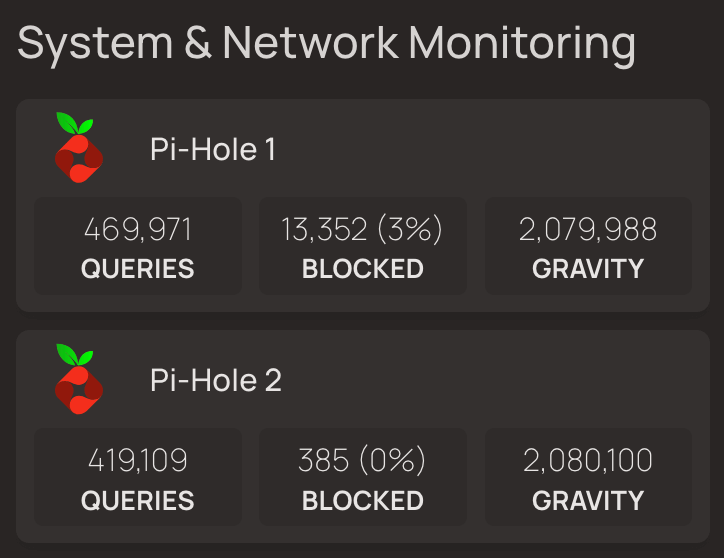Viewport: 724px width, 558px height.
Task: Click the GRAVITY label under Pi-Hole 1
Action: coord(588,269)
